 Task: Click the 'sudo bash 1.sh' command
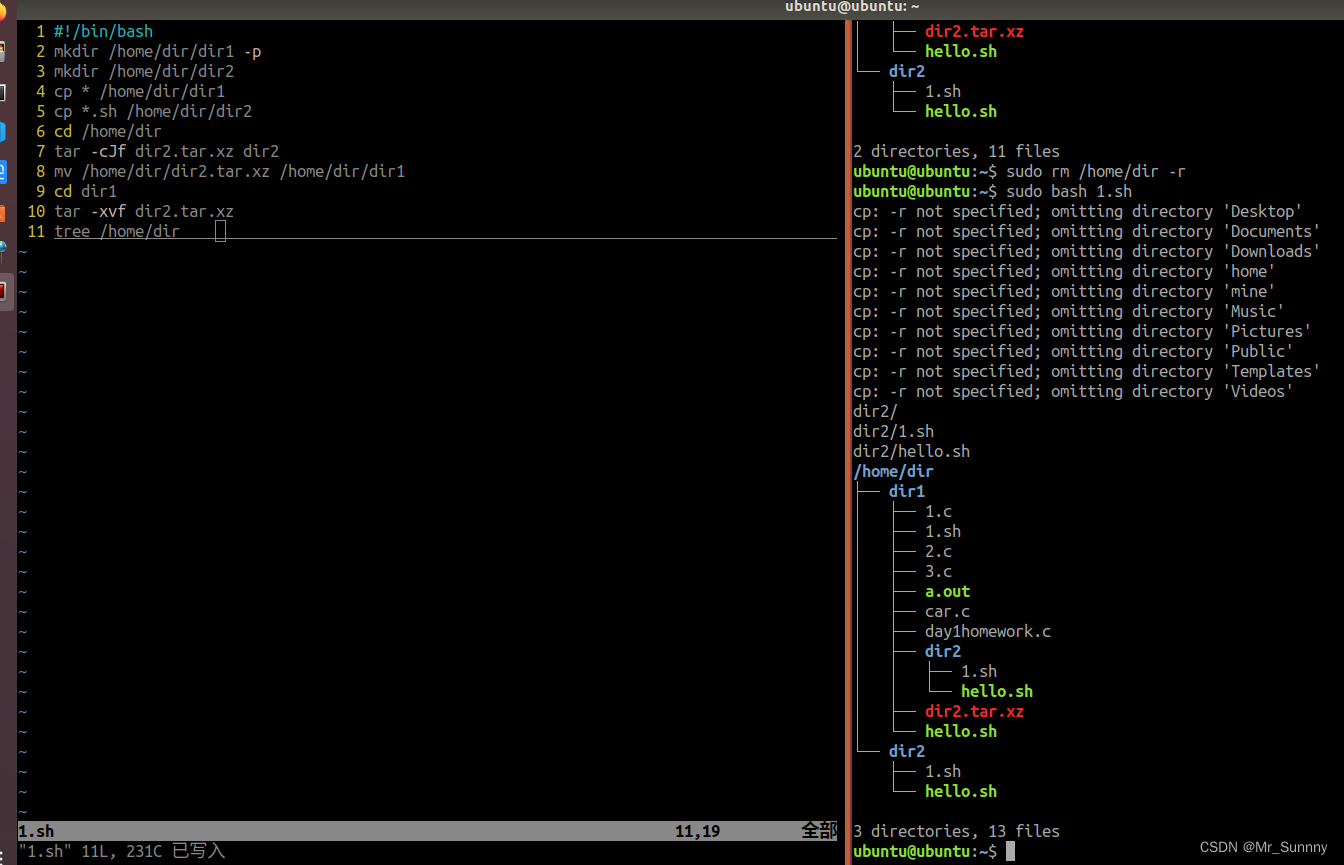pos(1069,191)
